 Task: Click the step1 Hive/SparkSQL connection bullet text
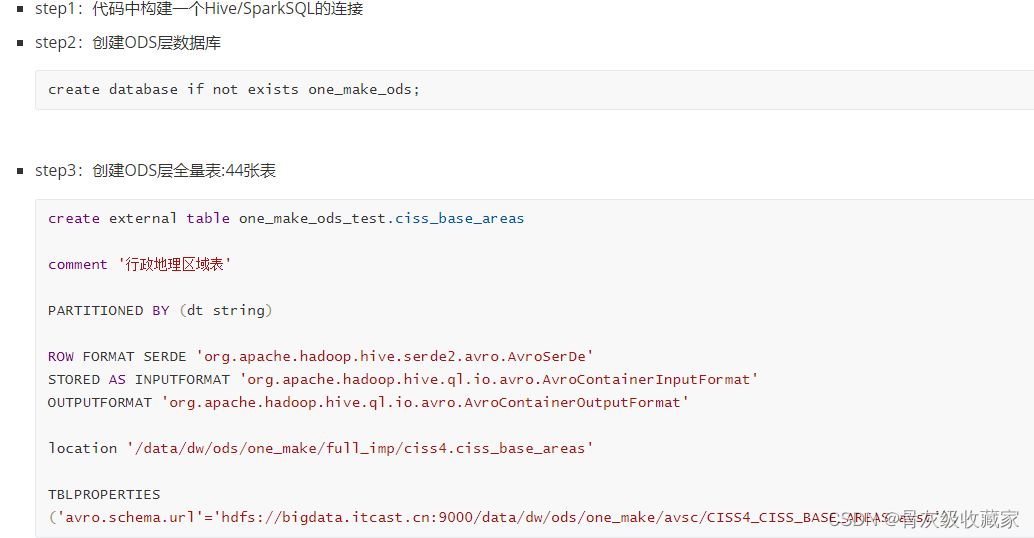pos(198,9)
